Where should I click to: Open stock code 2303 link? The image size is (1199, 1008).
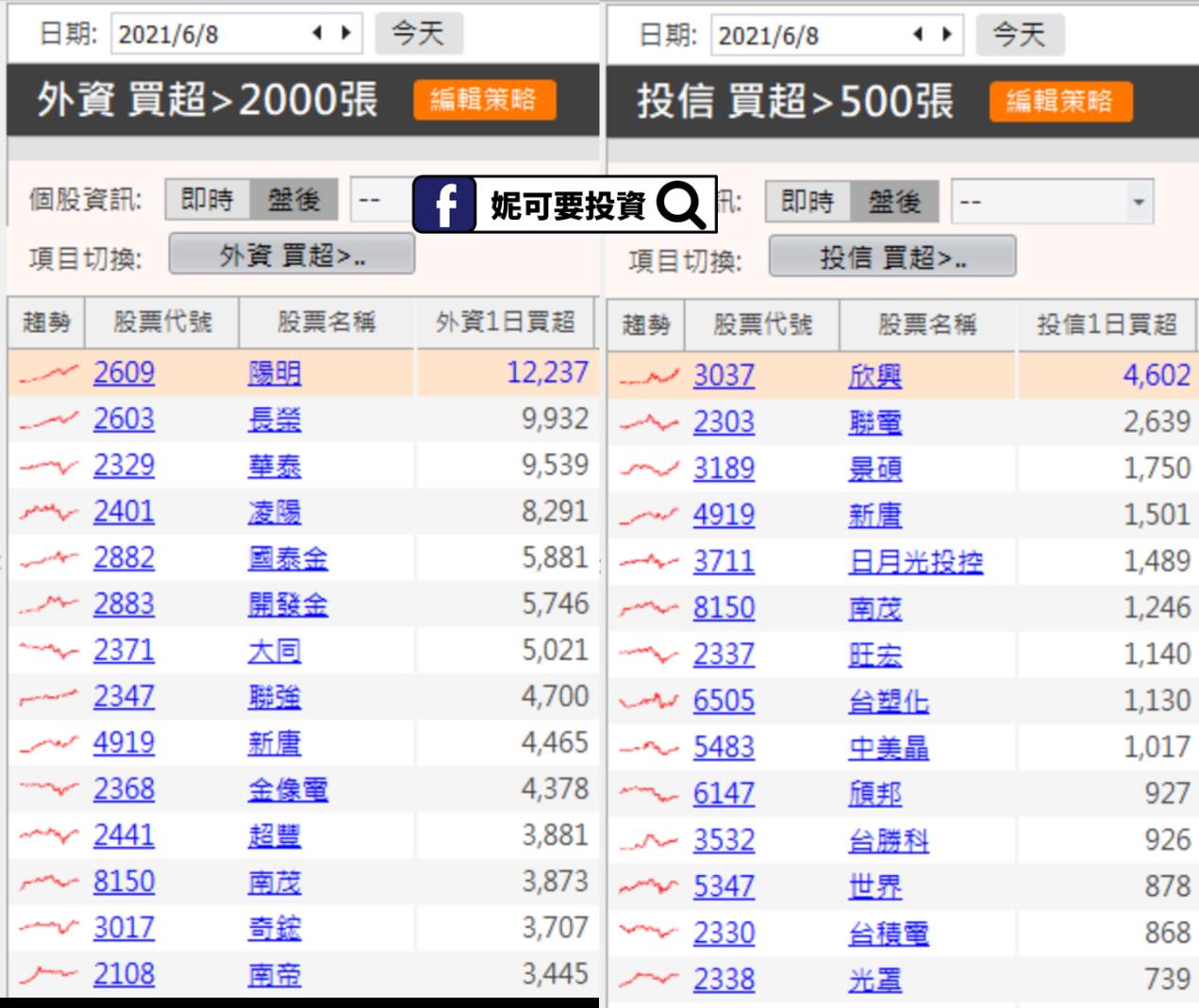724,421
